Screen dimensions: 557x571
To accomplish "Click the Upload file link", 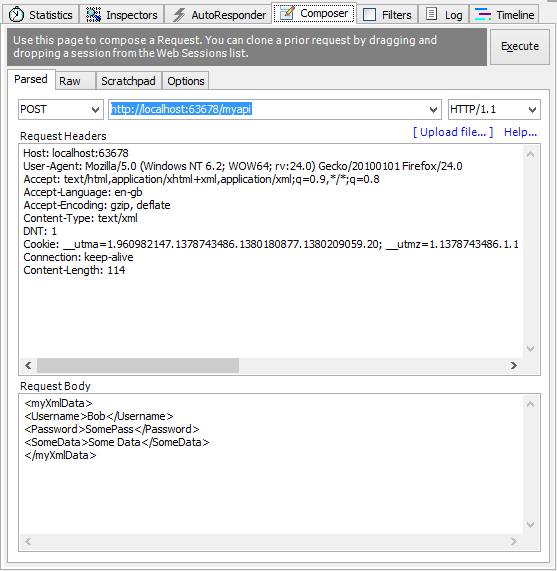I will coord(453,132).
